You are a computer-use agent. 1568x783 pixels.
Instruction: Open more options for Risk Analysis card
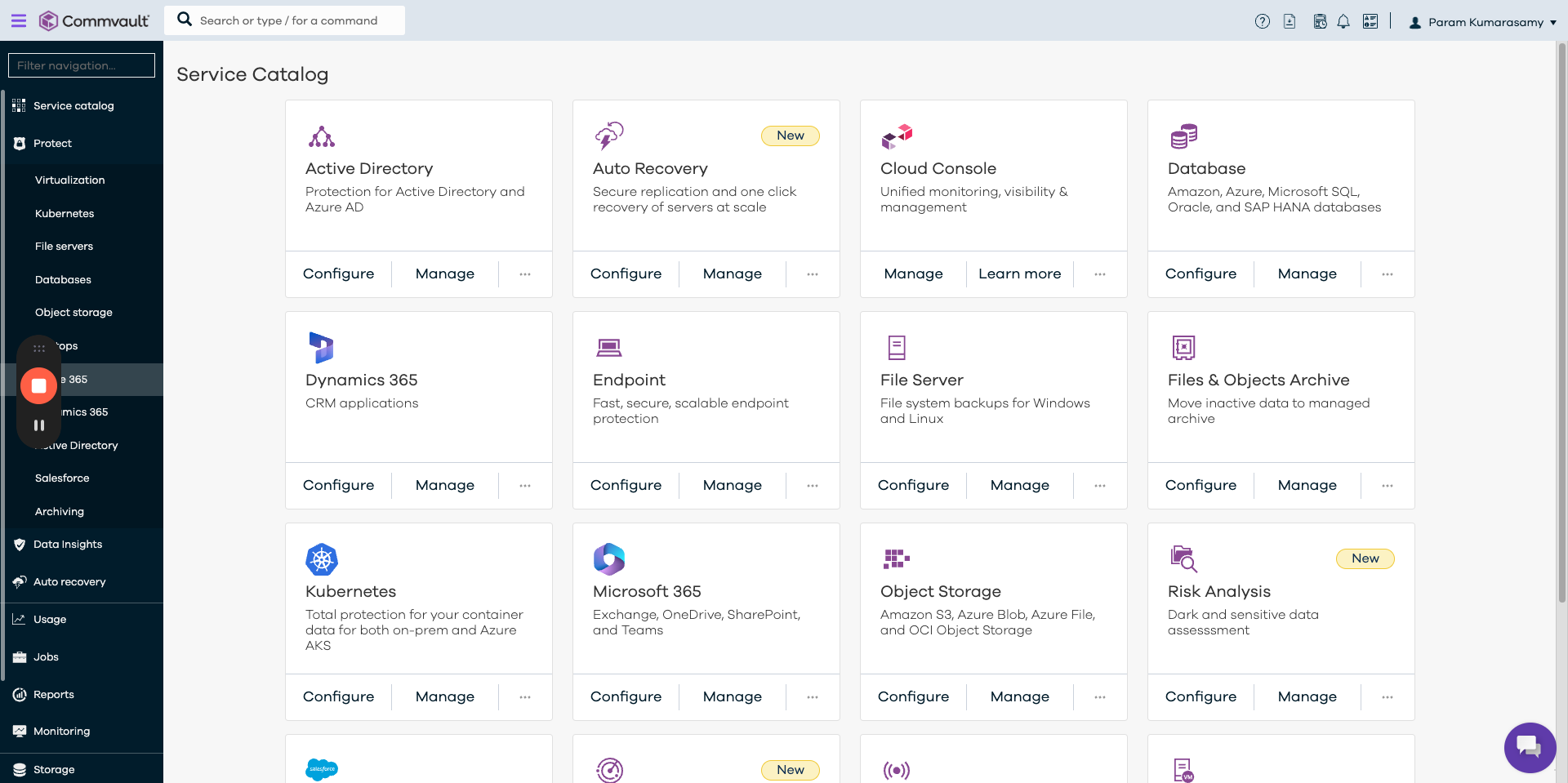(1388, 697)
